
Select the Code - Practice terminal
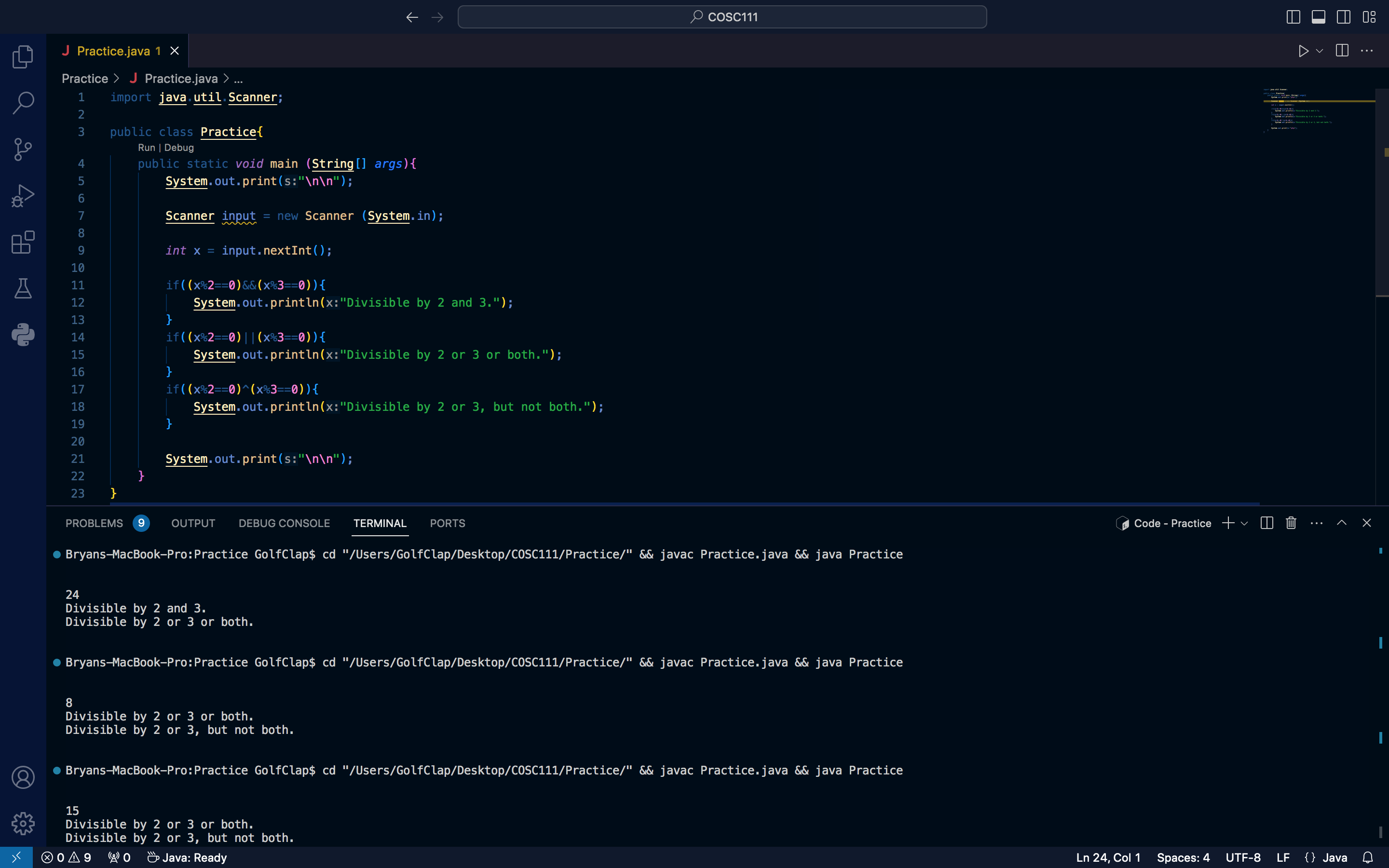(1163, 523)
